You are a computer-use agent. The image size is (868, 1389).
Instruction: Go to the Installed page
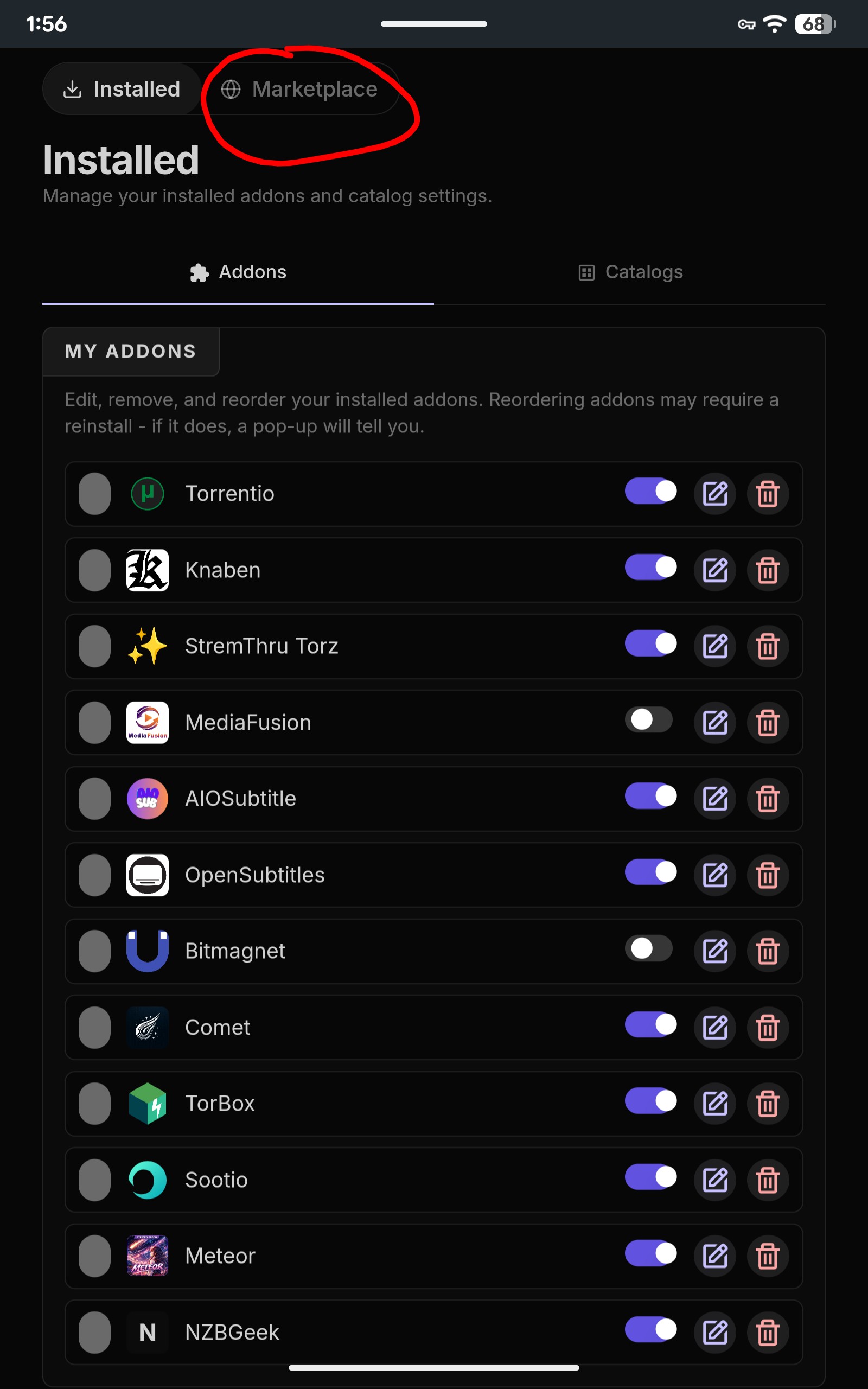tap(122, 90)
